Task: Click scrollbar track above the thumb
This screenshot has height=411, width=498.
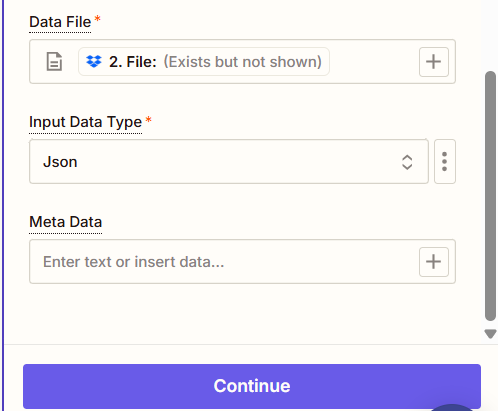Action: (490, 33)
